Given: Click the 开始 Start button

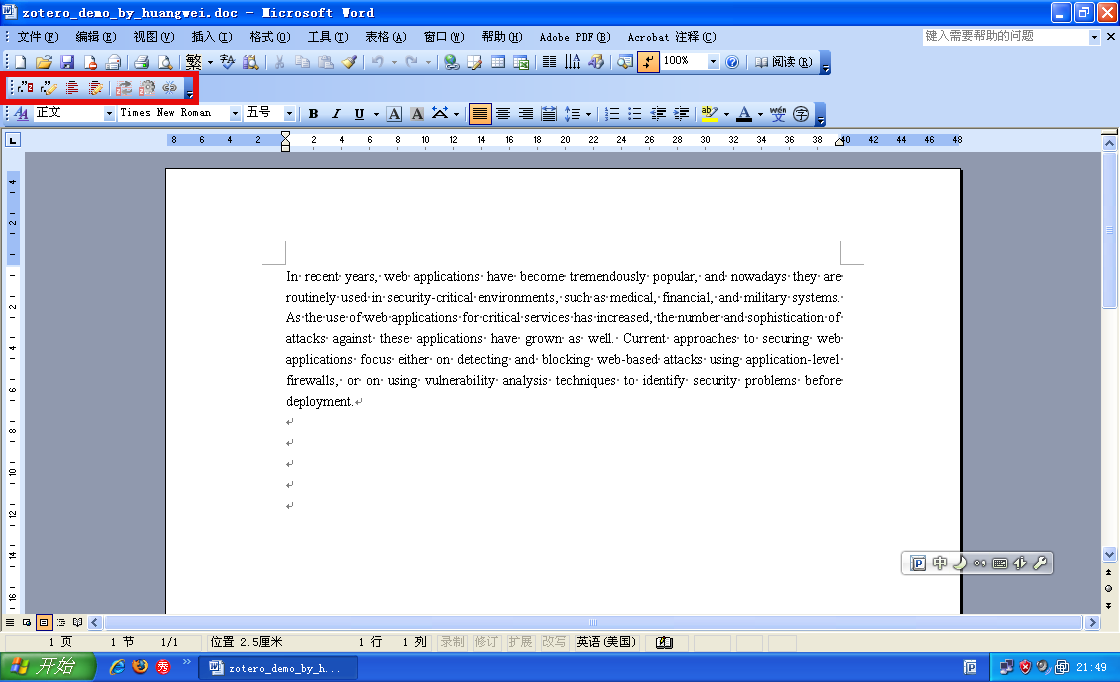Looking at the screenshot, I should [x=47, y=666].
